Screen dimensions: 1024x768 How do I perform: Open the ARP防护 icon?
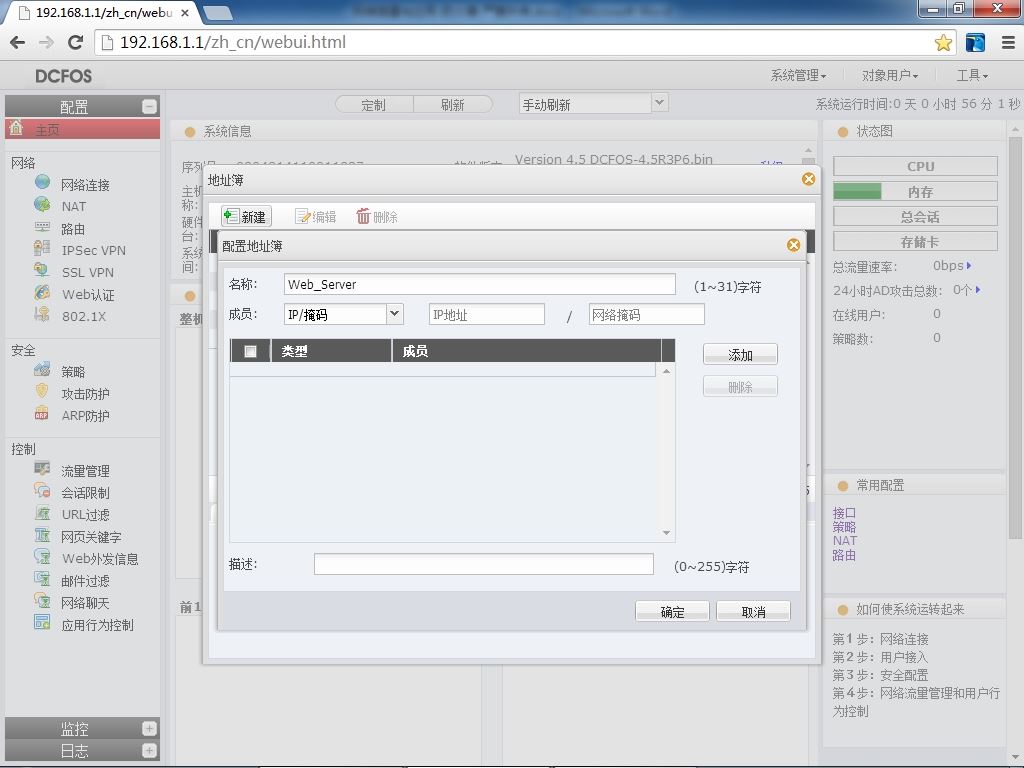[42, 413]
